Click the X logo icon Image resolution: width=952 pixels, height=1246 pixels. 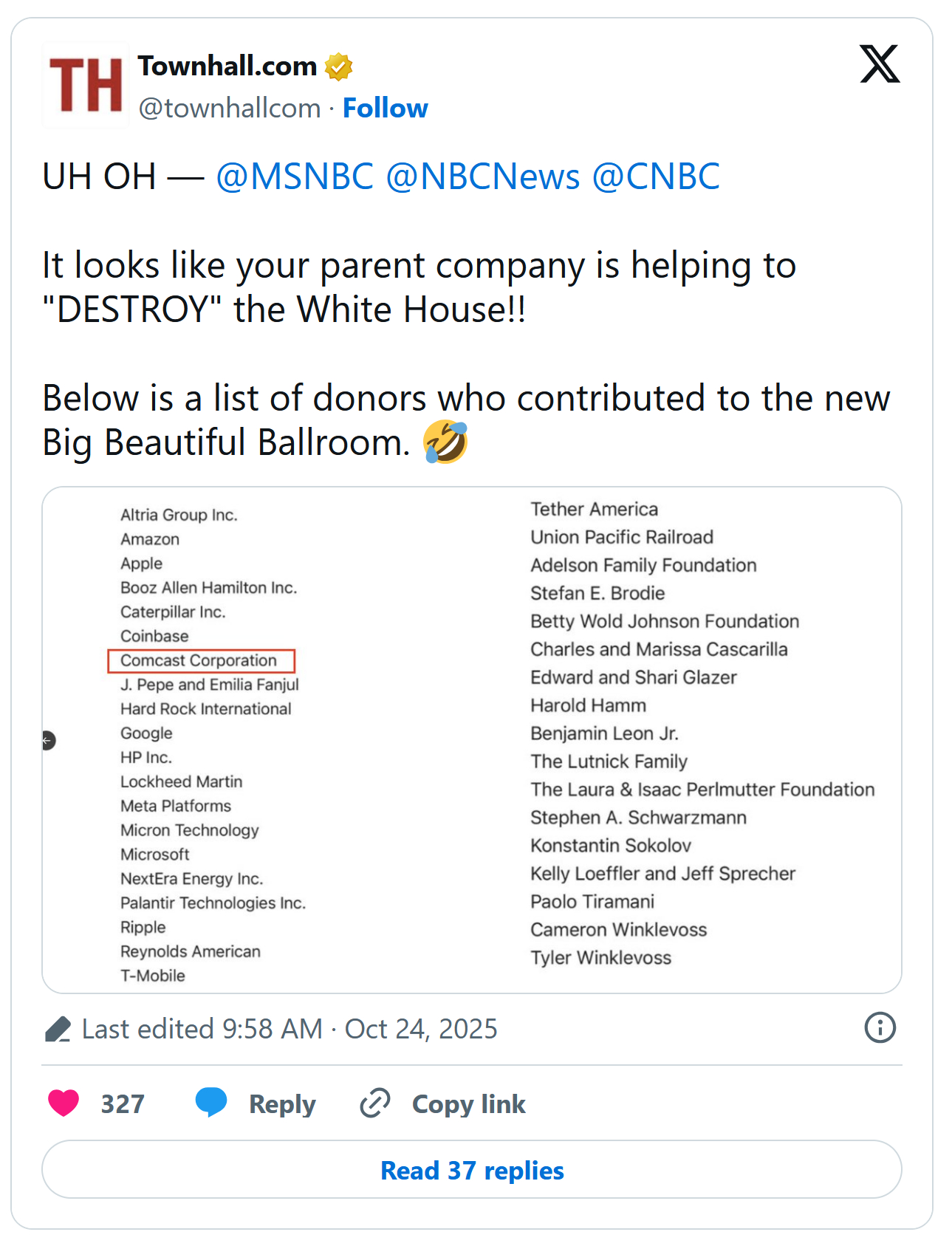879,64
